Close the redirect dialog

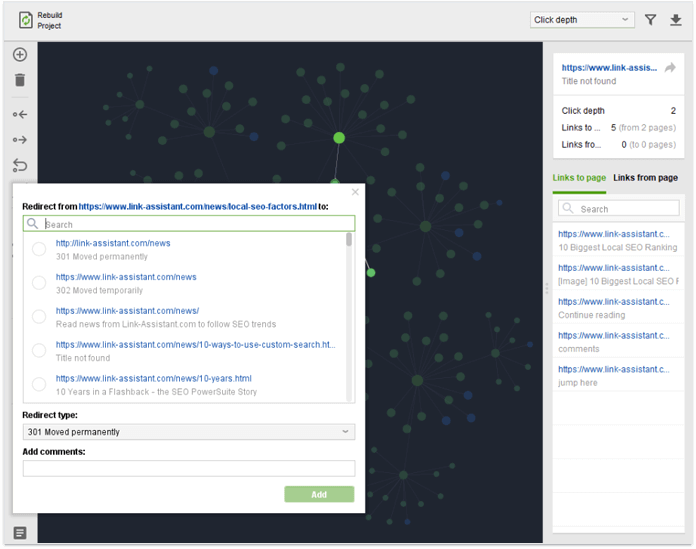pos(355,192)
